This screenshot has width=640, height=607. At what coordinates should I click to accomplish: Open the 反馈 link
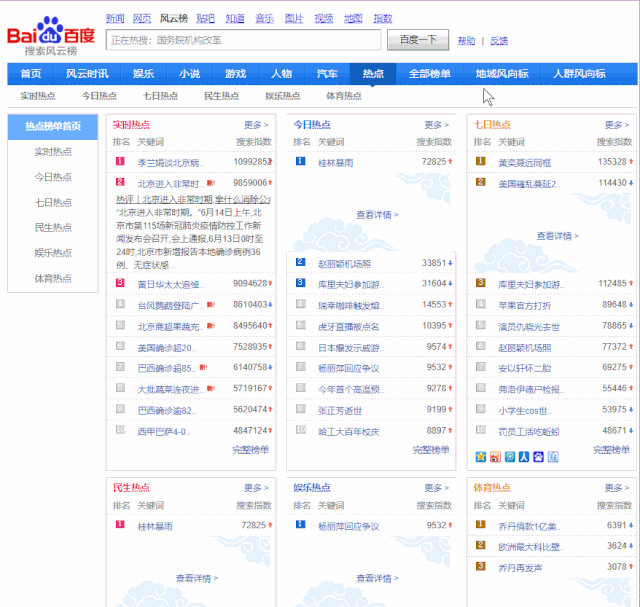(499, 41)
